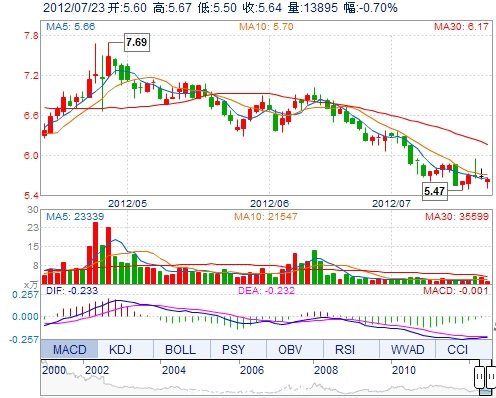496x398 pixels.
Task: Click 2008 on the timeline navigator
Action: (326, 370)
